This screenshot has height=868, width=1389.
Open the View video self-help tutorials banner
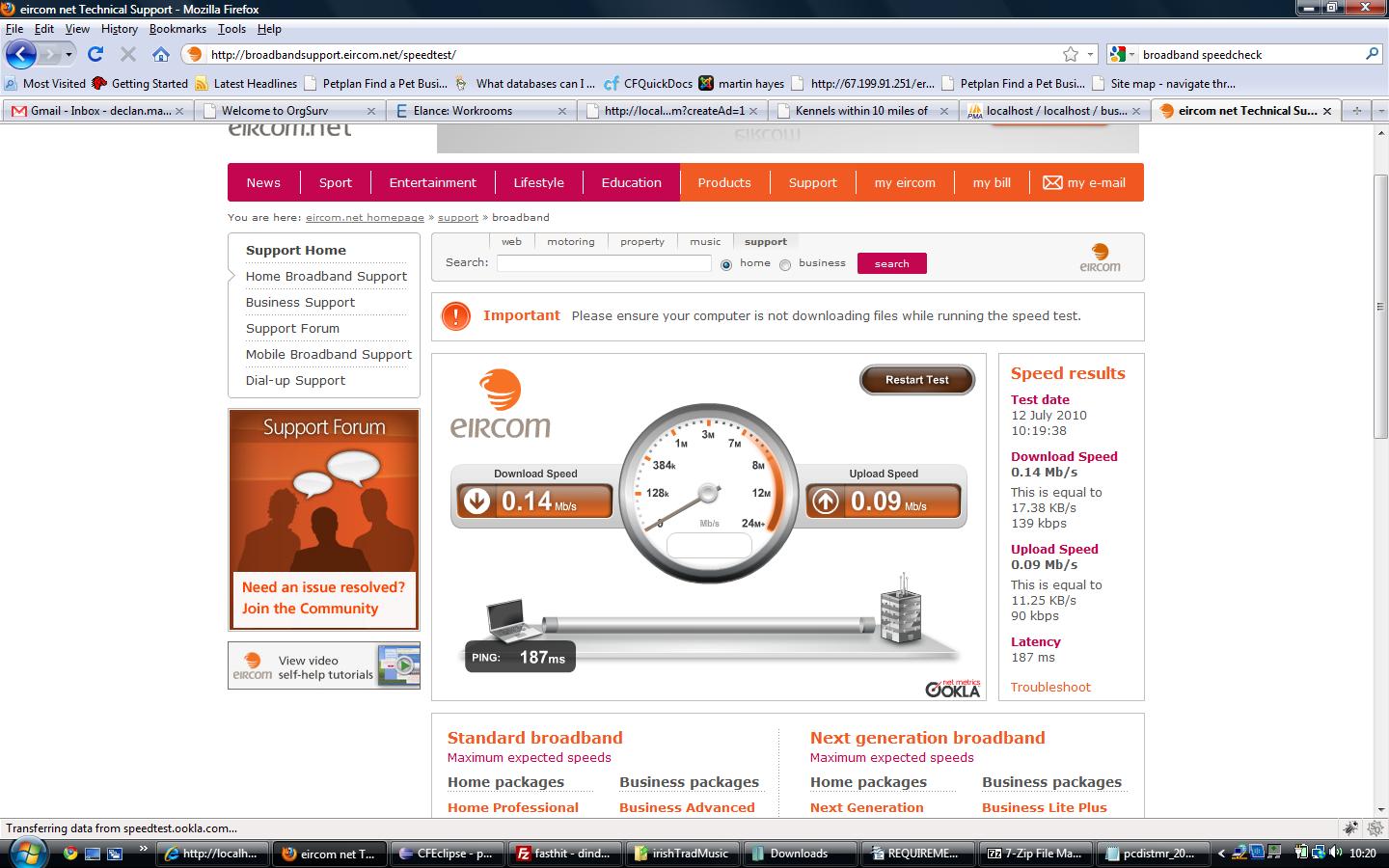324,665
